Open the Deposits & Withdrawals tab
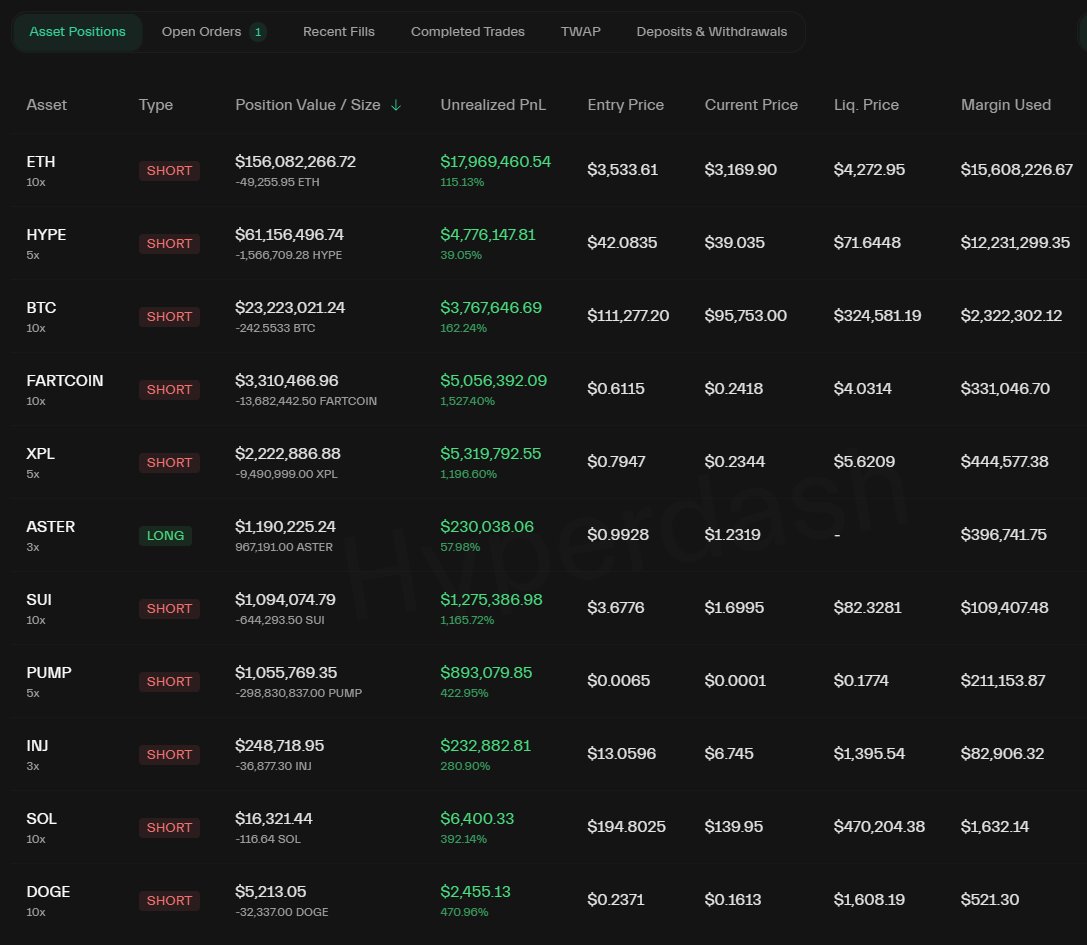Viewport: 1087px width, 945px height. 711,31
